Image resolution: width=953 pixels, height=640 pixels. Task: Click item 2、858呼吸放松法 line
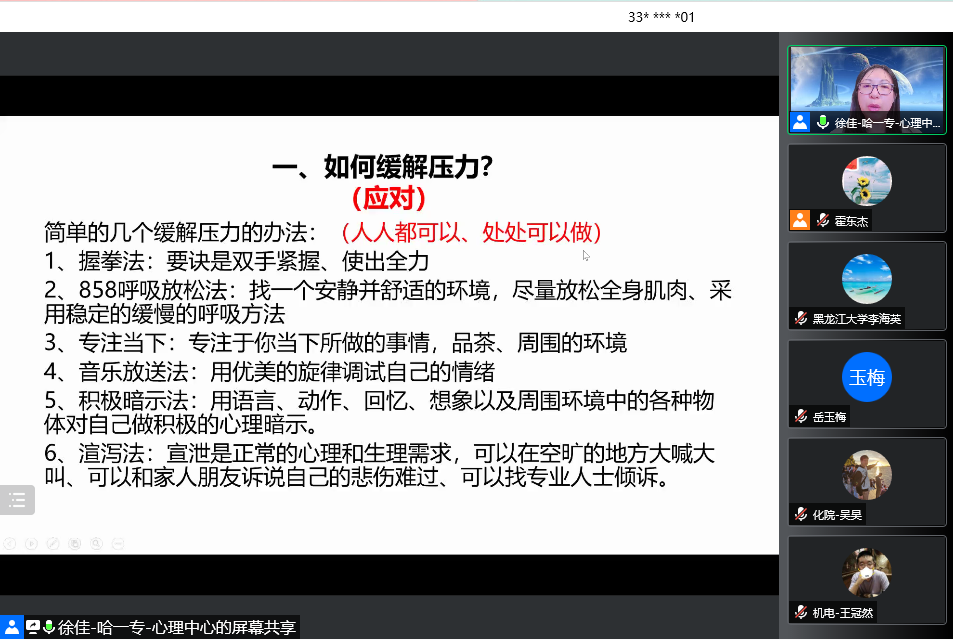(388, 302)
